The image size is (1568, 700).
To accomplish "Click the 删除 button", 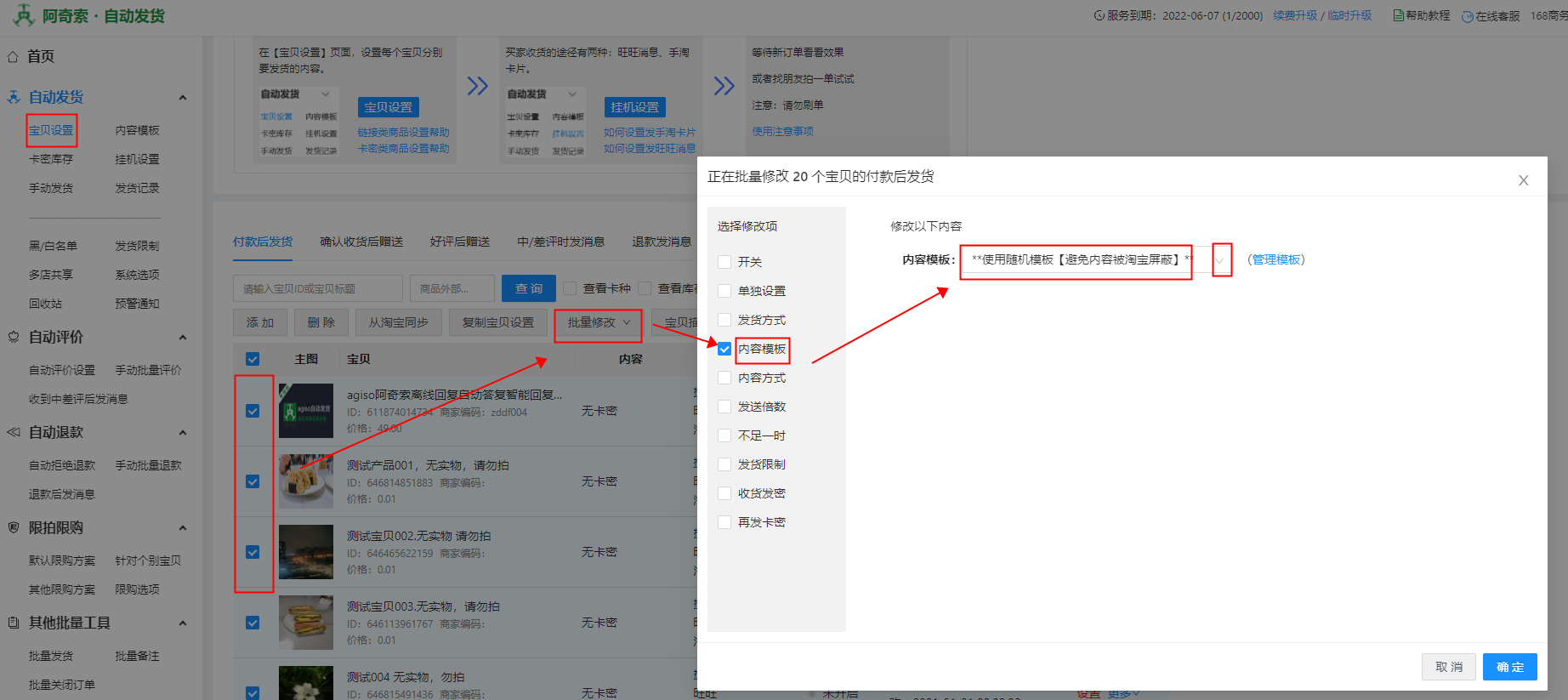I will pos(321,322).
